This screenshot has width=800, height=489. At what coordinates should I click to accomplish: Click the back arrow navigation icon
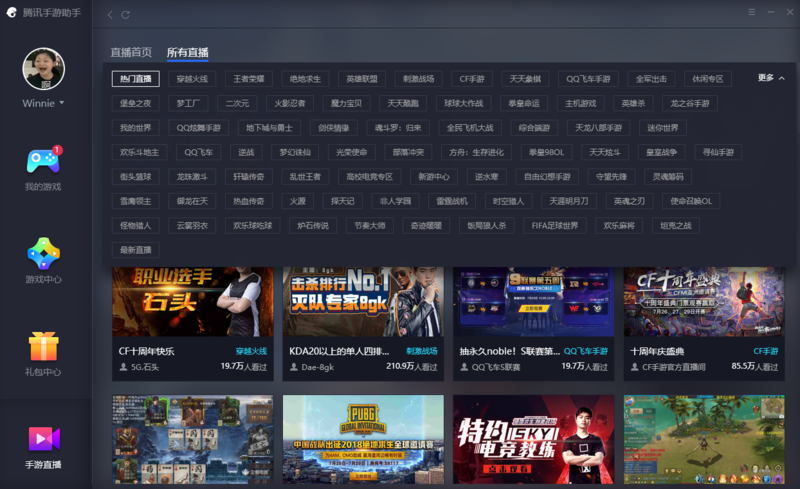[x=110, y=15]
